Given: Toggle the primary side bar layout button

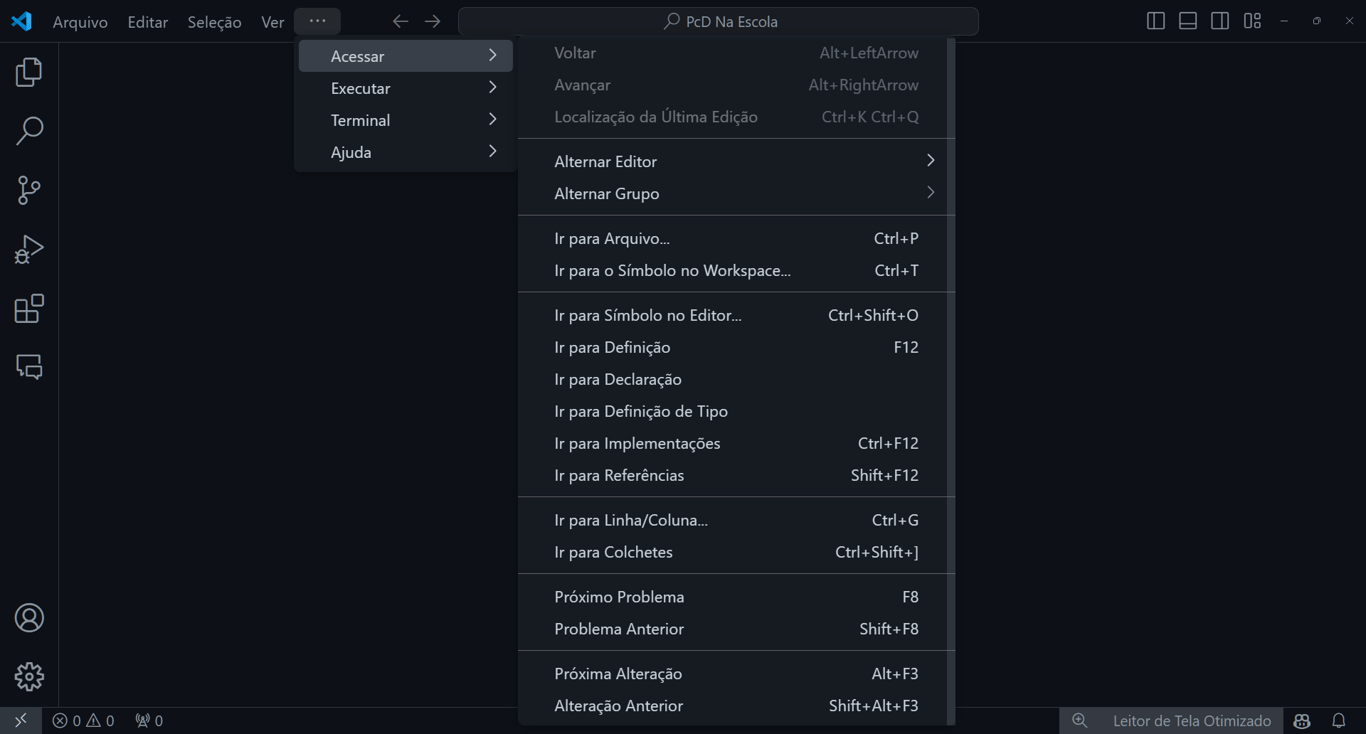Looking at the screenshot, I should pyautogui.click(x=1156, y=21).
